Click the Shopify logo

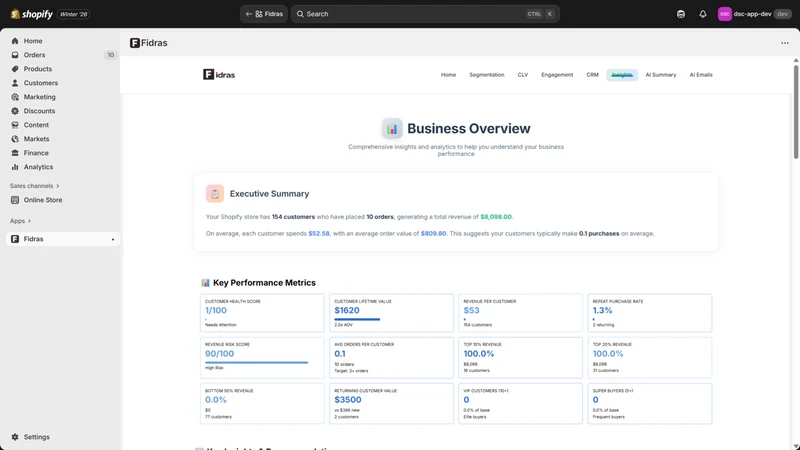(x=32, y=14)
